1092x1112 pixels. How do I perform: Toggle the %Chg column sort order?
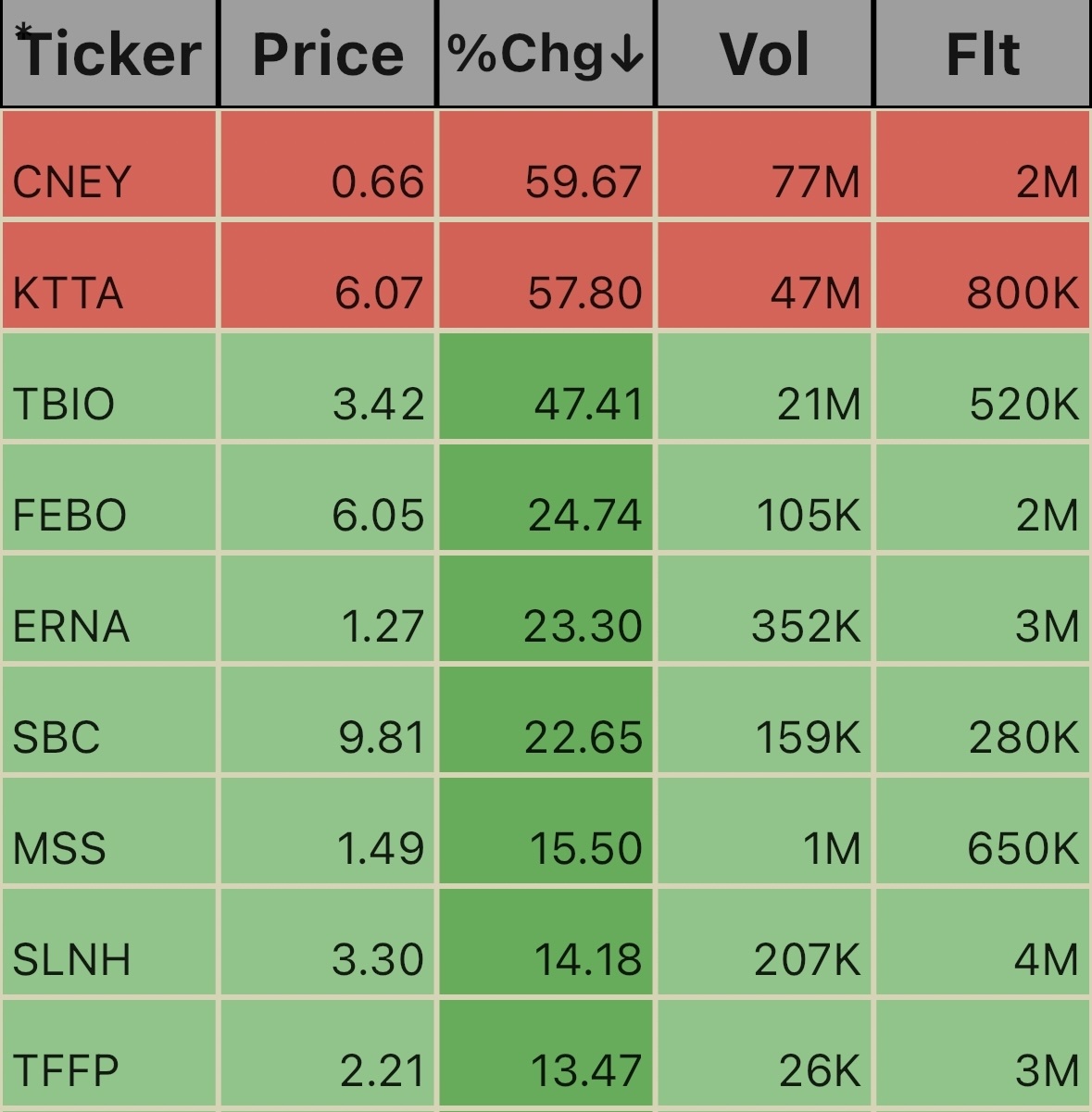coord(546,54)
